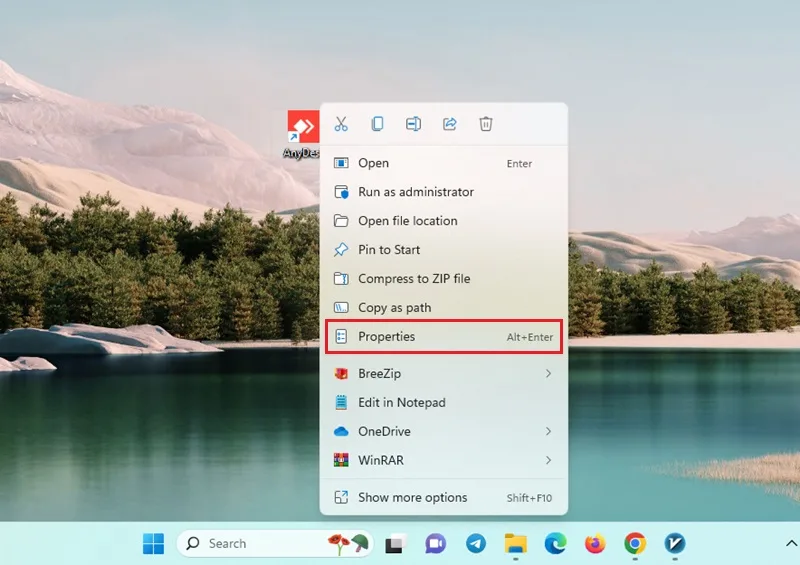Open File Explorer from the taskbar
The width and height of the screenshot is (800, 565).
pos(515,544)
